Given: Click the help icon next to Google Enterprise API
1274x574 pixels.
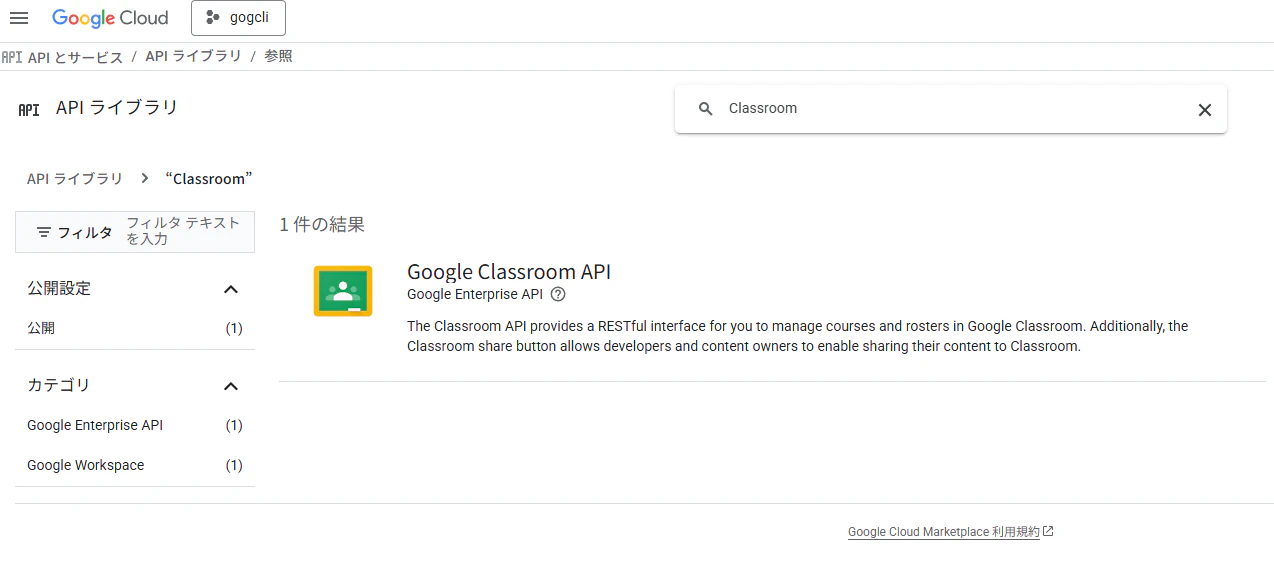Looking at the screenshot, I should [558, 294].
